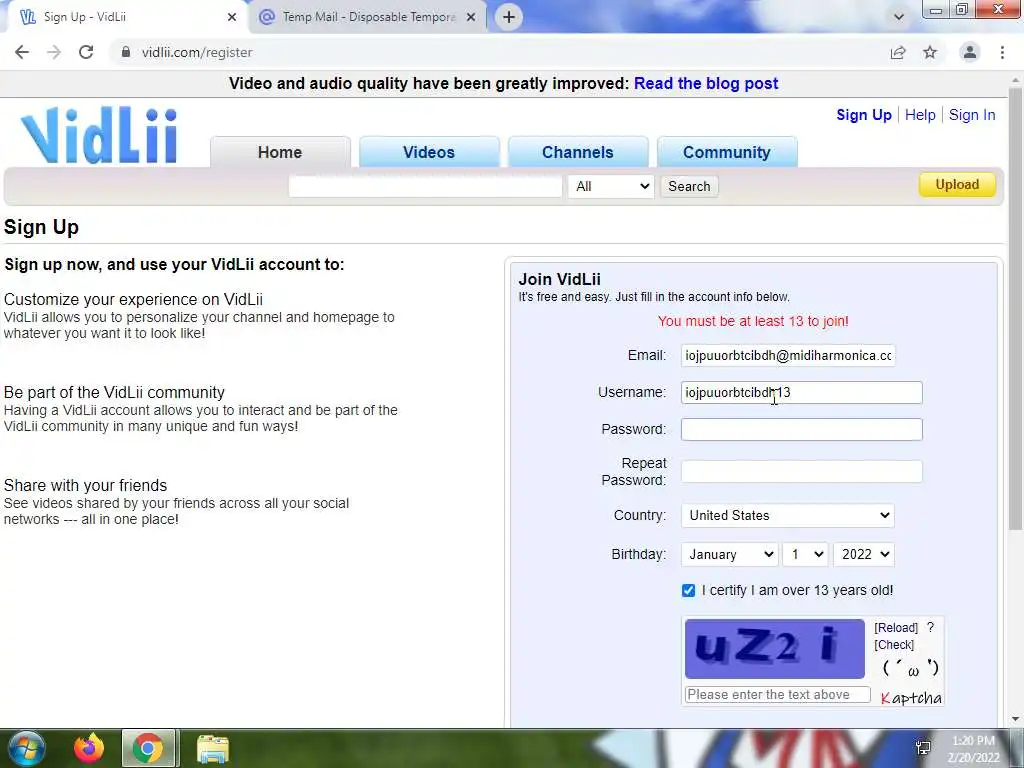The width and height of the screenshot is (1024, 768).
Task: Click the captcha text entry field
Action: pyautogui.click(x=777, y=695)
